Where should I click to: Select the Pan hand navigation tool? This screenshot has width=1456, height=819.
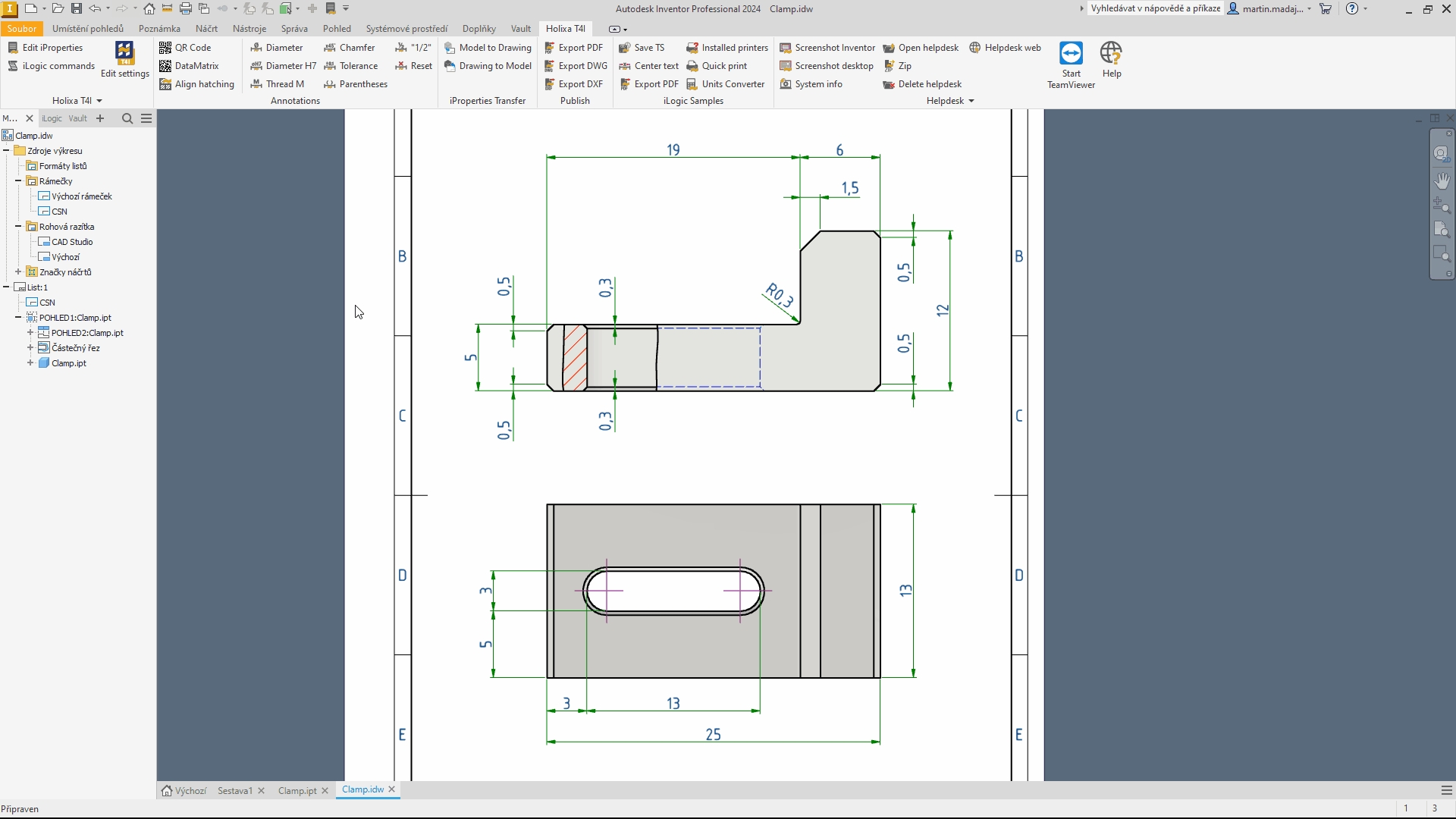1442,180
